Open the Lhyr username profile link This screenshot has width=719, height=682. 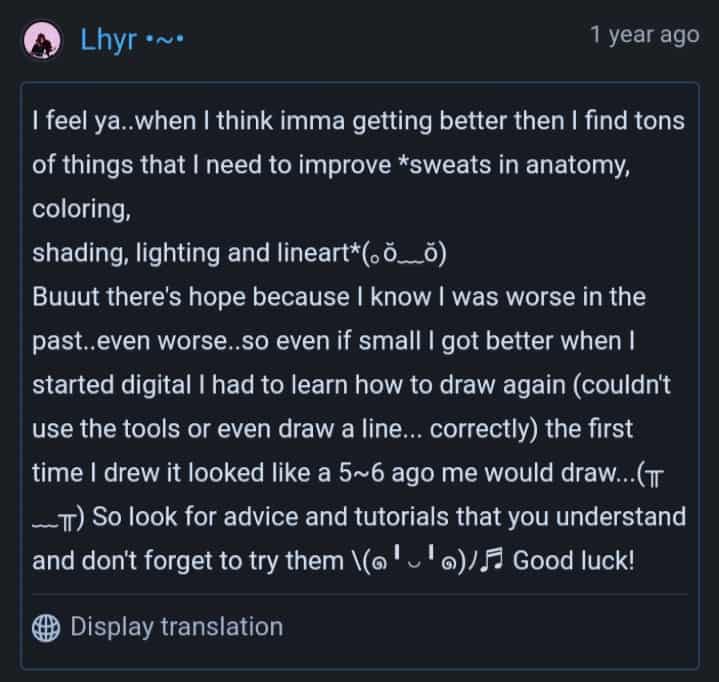click(108, 40)
